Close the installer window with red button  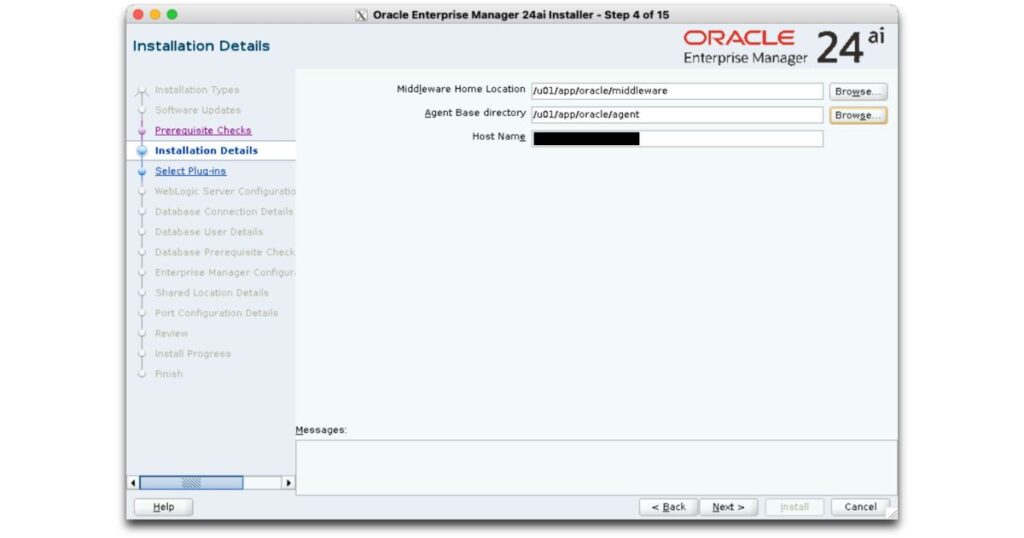[x=138, y=14]
